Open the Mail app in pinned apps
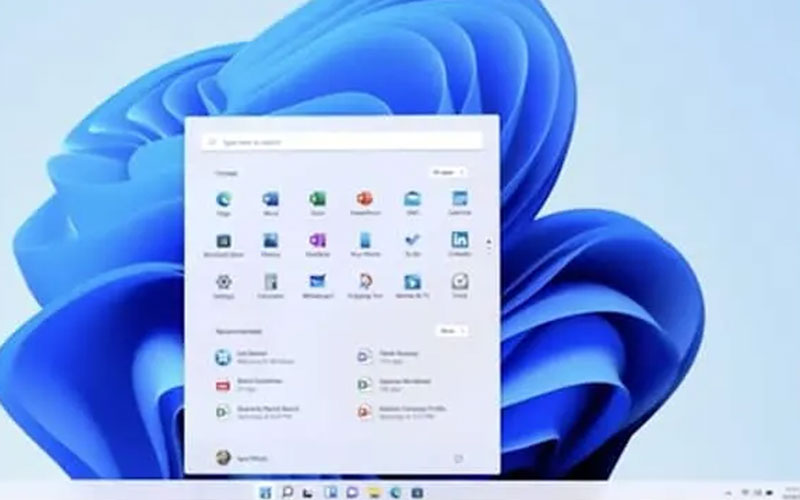Viewport: 800px width, 500px height. click(x=412, y=203)
